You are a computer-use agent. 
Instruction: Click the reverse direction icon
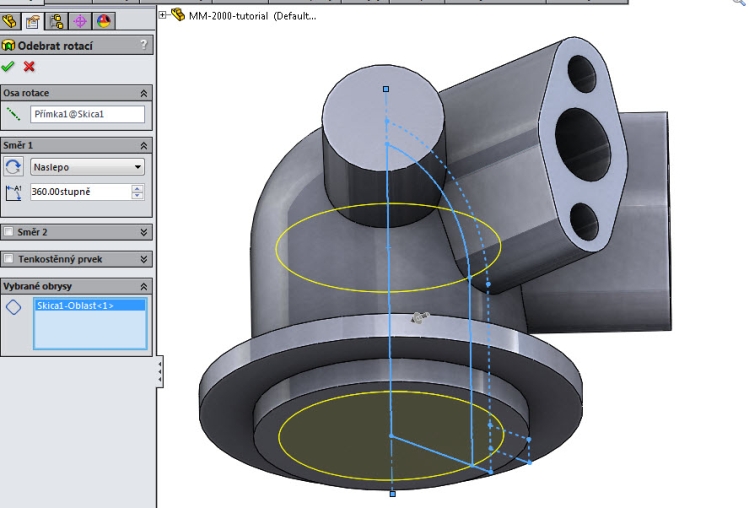(14, 167)
